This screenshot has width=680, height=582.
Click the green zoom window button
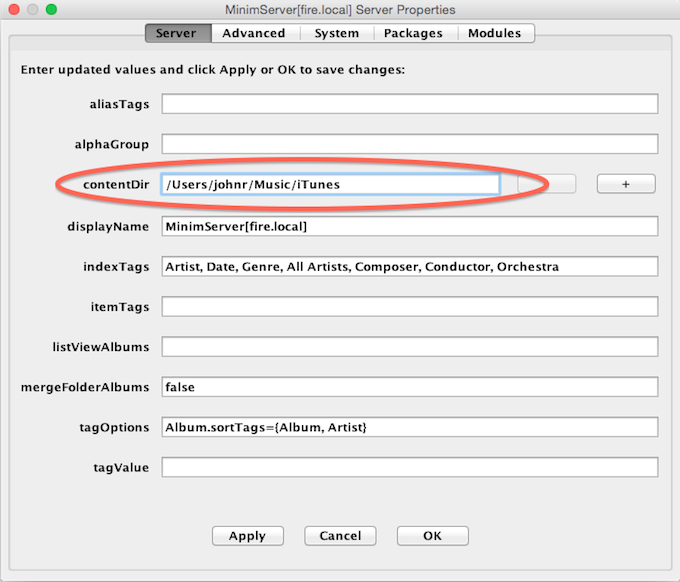click(51, 9)
